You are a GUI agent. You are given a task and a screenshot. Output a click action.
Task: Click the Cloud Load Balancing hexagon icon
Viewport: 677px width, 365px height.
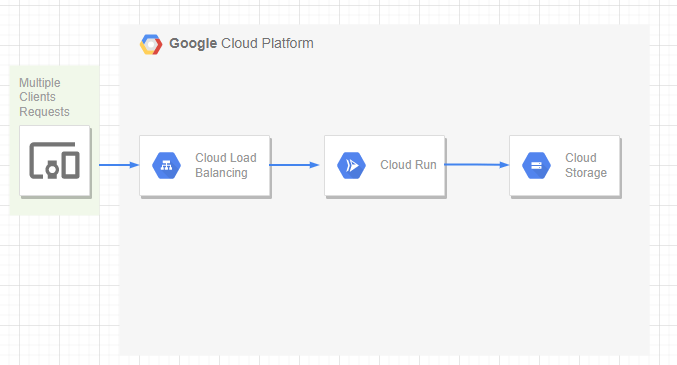pyautogui.click(x=167, y=165)
